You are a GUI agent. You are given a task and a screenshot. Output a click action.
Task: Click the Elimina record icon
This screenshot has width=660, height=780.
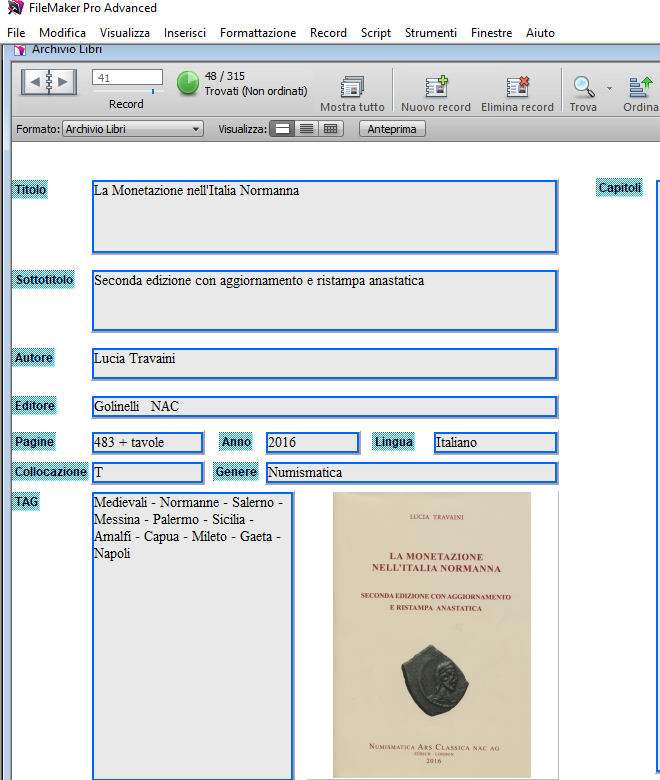click(517, 87)
